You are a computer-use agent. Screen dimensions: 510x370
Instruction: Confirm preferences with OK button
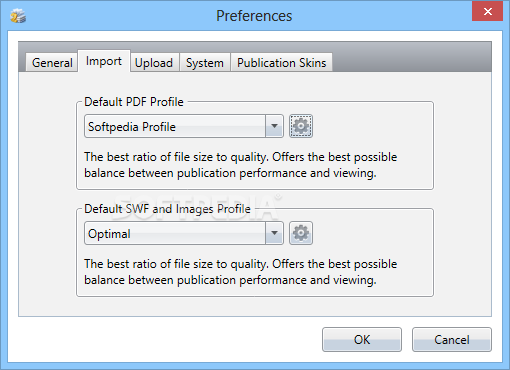(362, 339)
